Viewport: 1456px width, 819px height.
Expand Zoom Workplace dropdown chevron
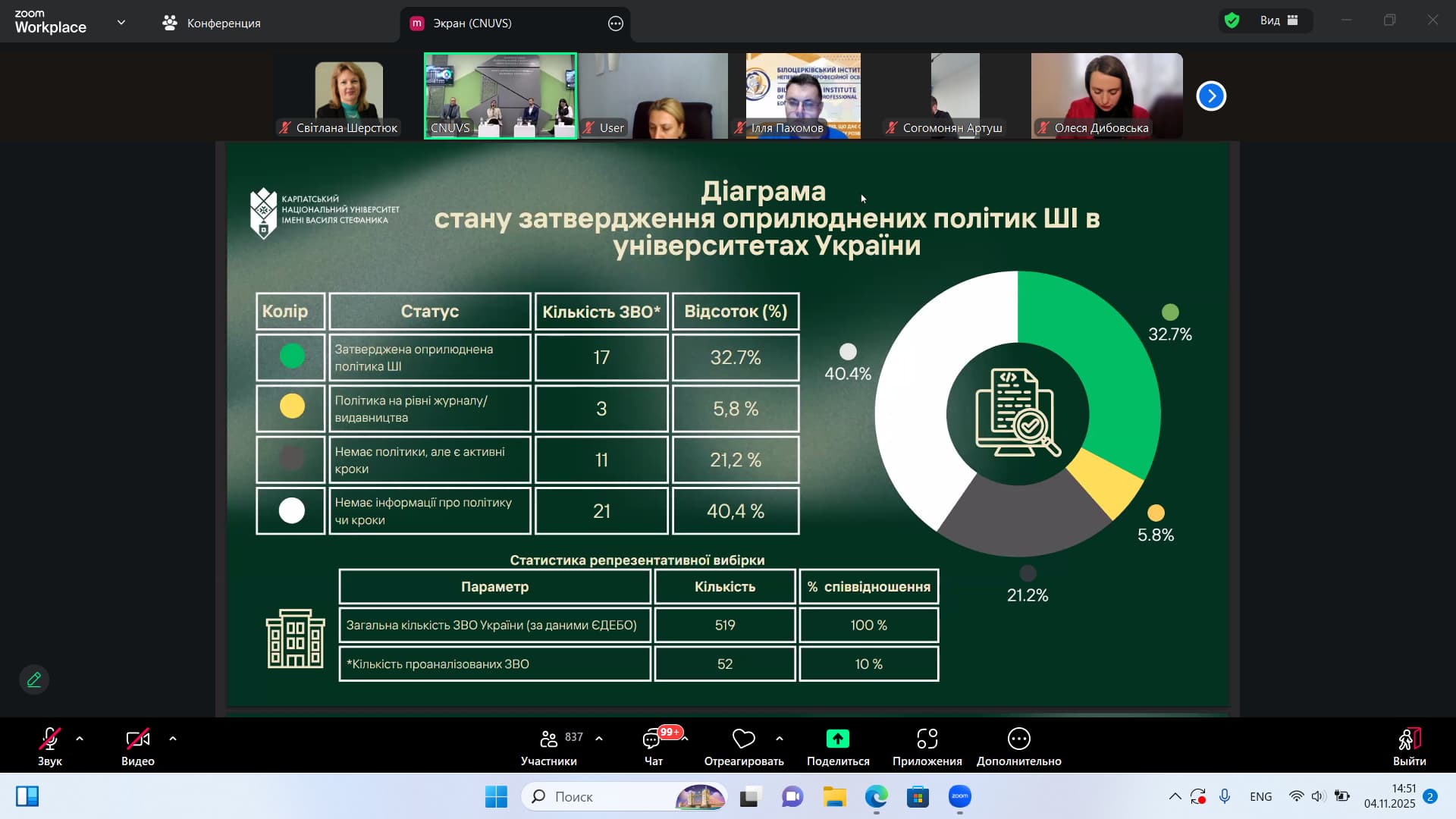[121, 23]
